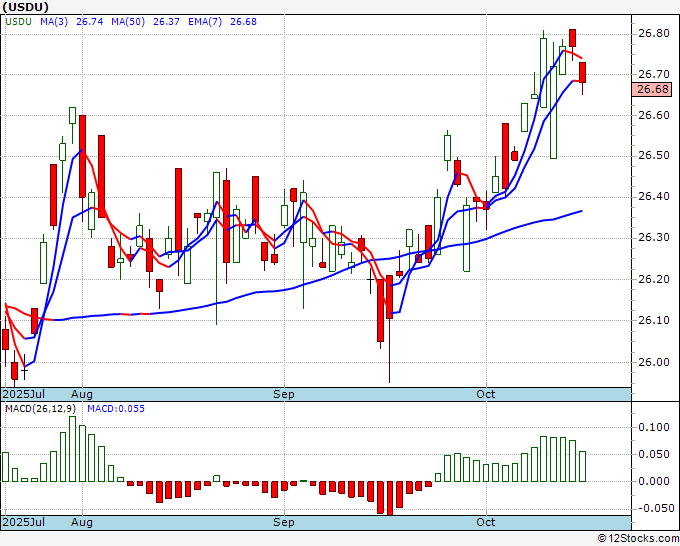Viewport: 680px width, 546px height.
Task: Click the 26.20 price axis label
Action: click(654, 279)
